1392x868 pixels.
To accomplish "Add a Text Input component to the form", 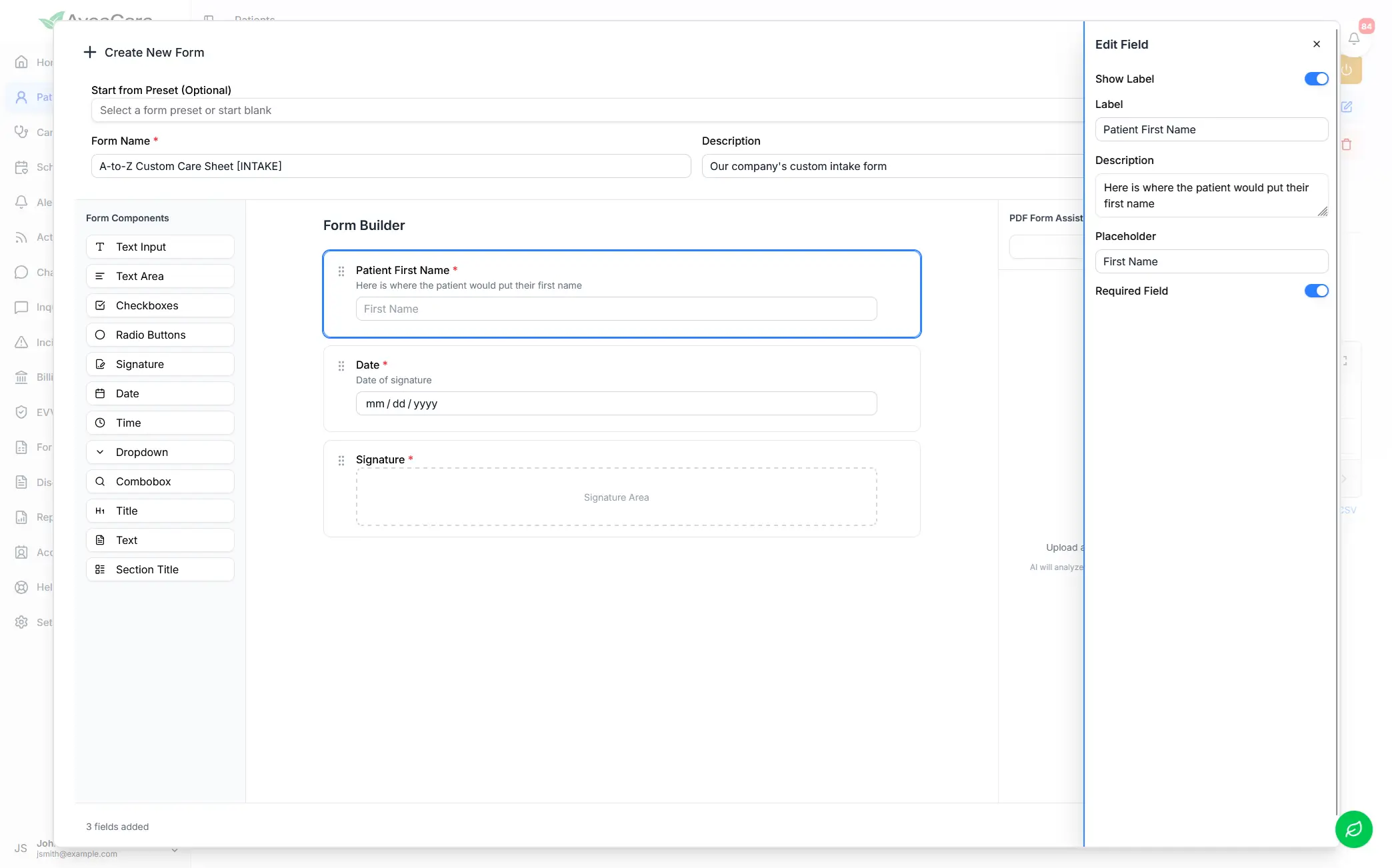I will tap(160, 247).
